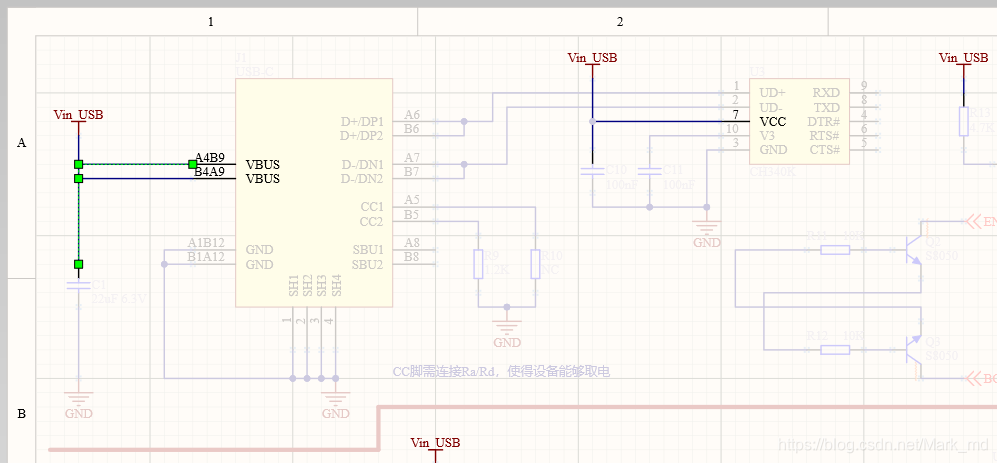The image size is (997, 463).
Task: Click the V3 pin on the CH340K
Action: (x=767, y=135)
